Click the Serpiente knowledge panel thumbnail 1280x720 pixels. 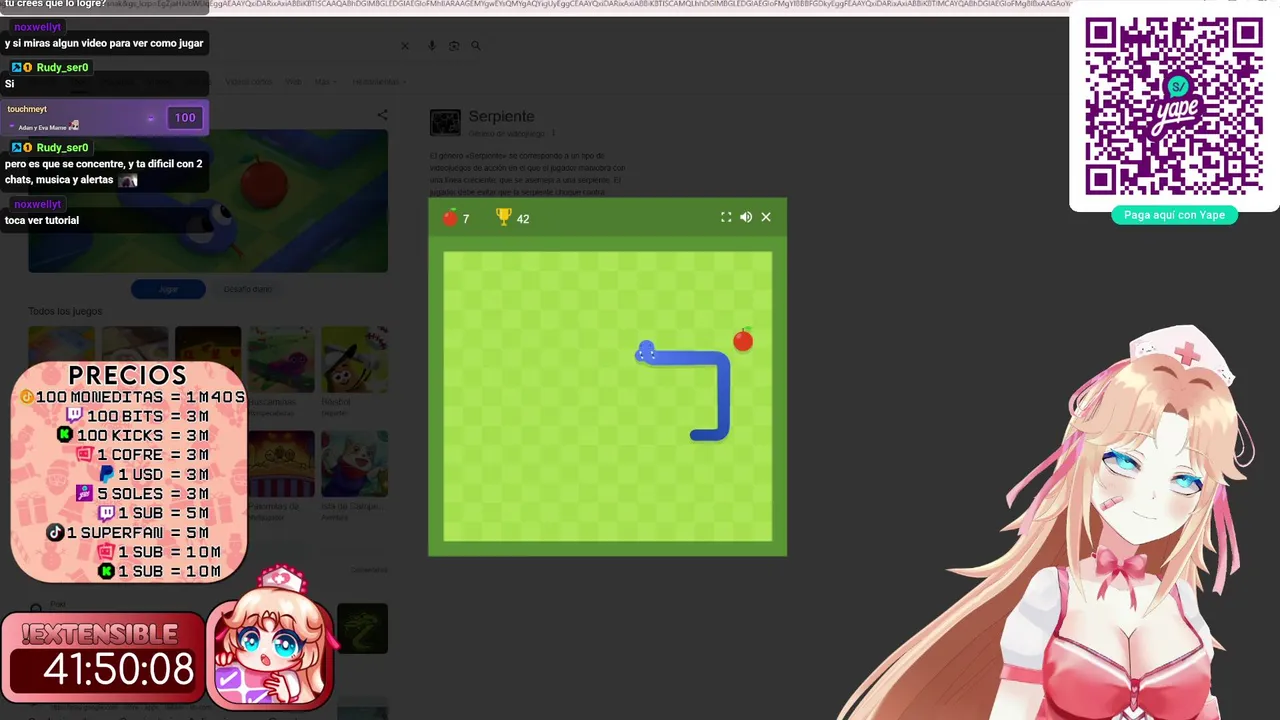(445, 123)
